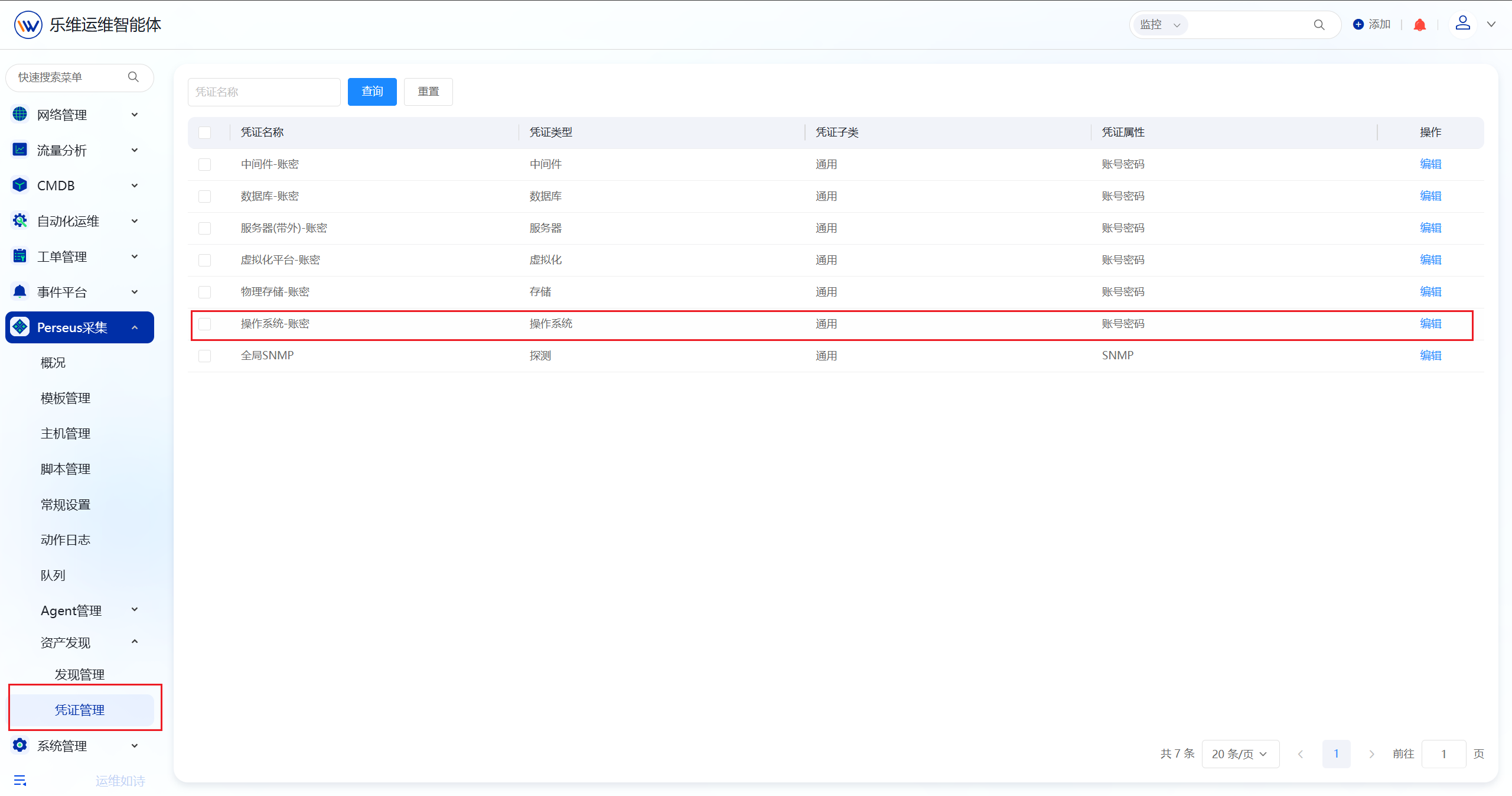
Task: Open the 发现管理 menu item
Action: click(79, 674)
